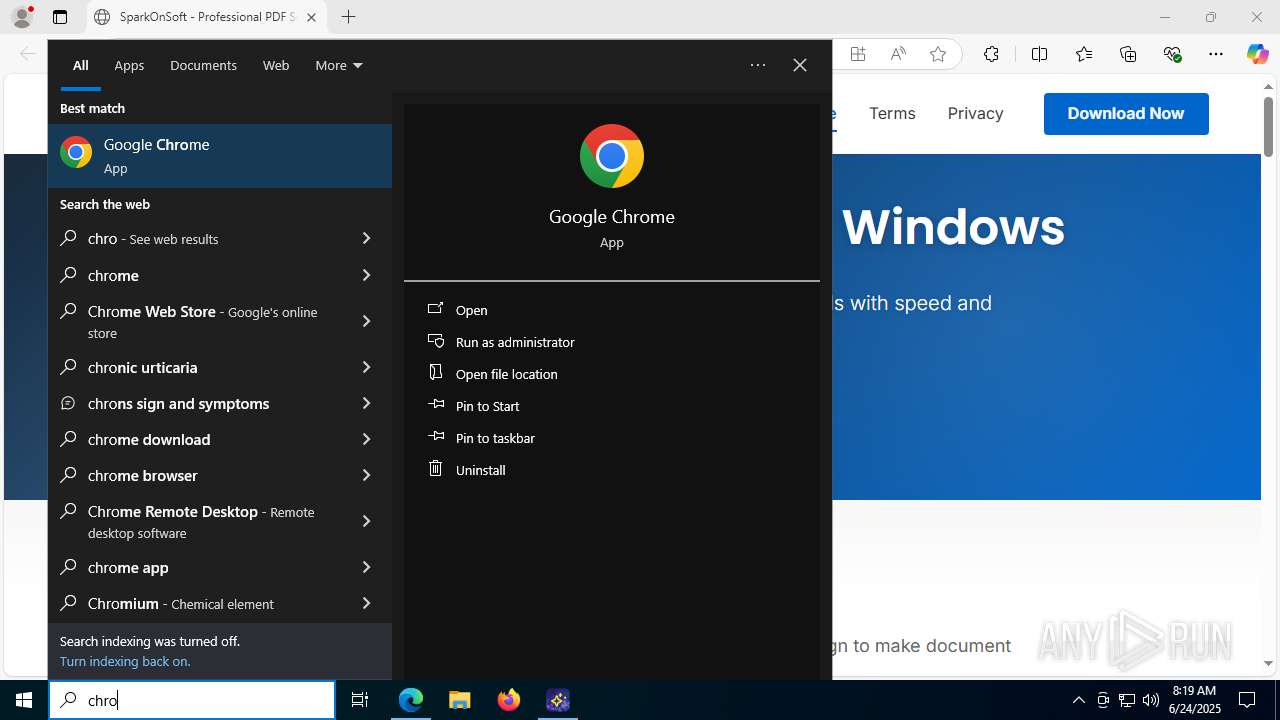The image size is (1280, 720).
Task: Click the Pin to Start pin icon
Action: point(435,405)
